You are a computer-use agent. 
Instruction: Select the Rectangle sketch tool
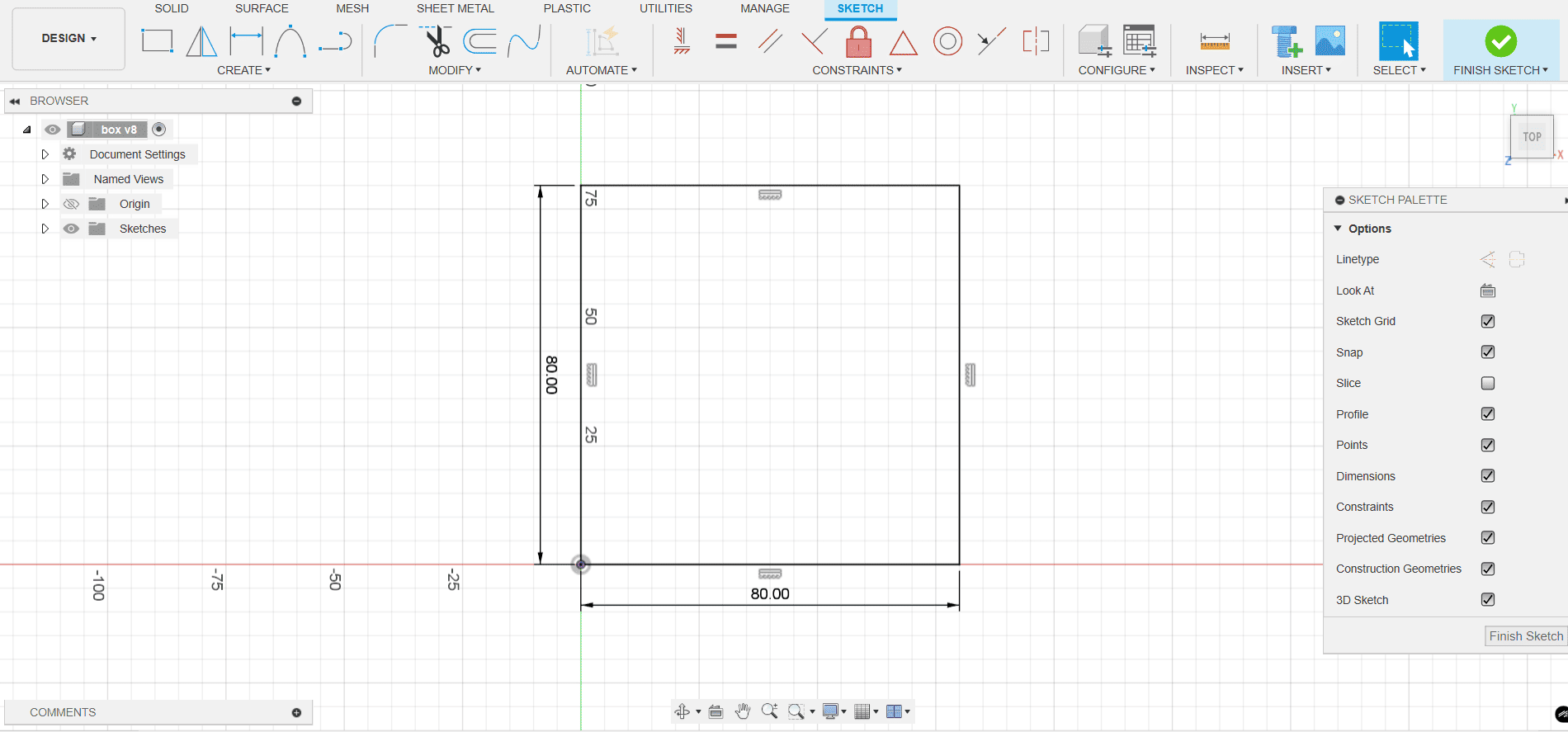tap(157, 40)
